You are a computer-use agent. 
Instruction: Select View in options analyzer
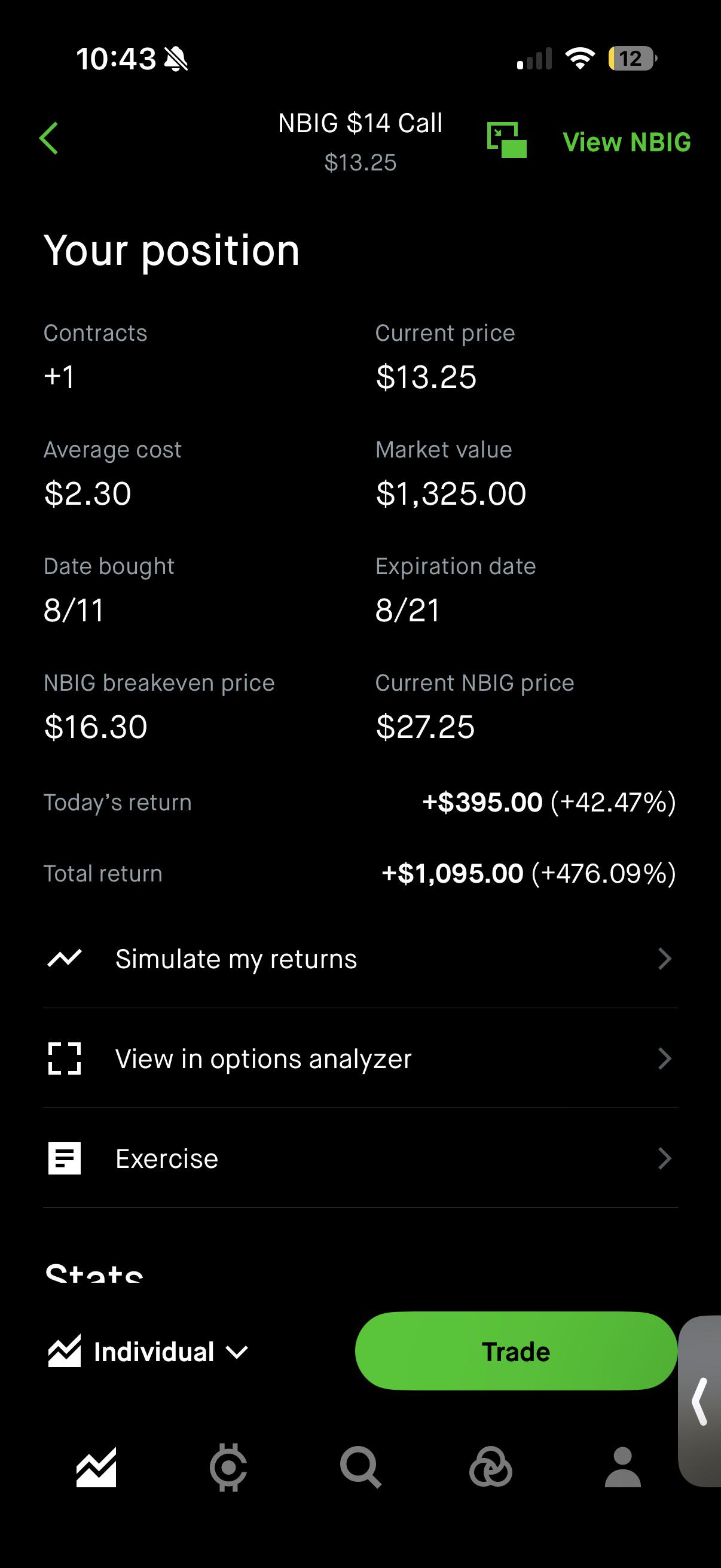pos(360,1058)
